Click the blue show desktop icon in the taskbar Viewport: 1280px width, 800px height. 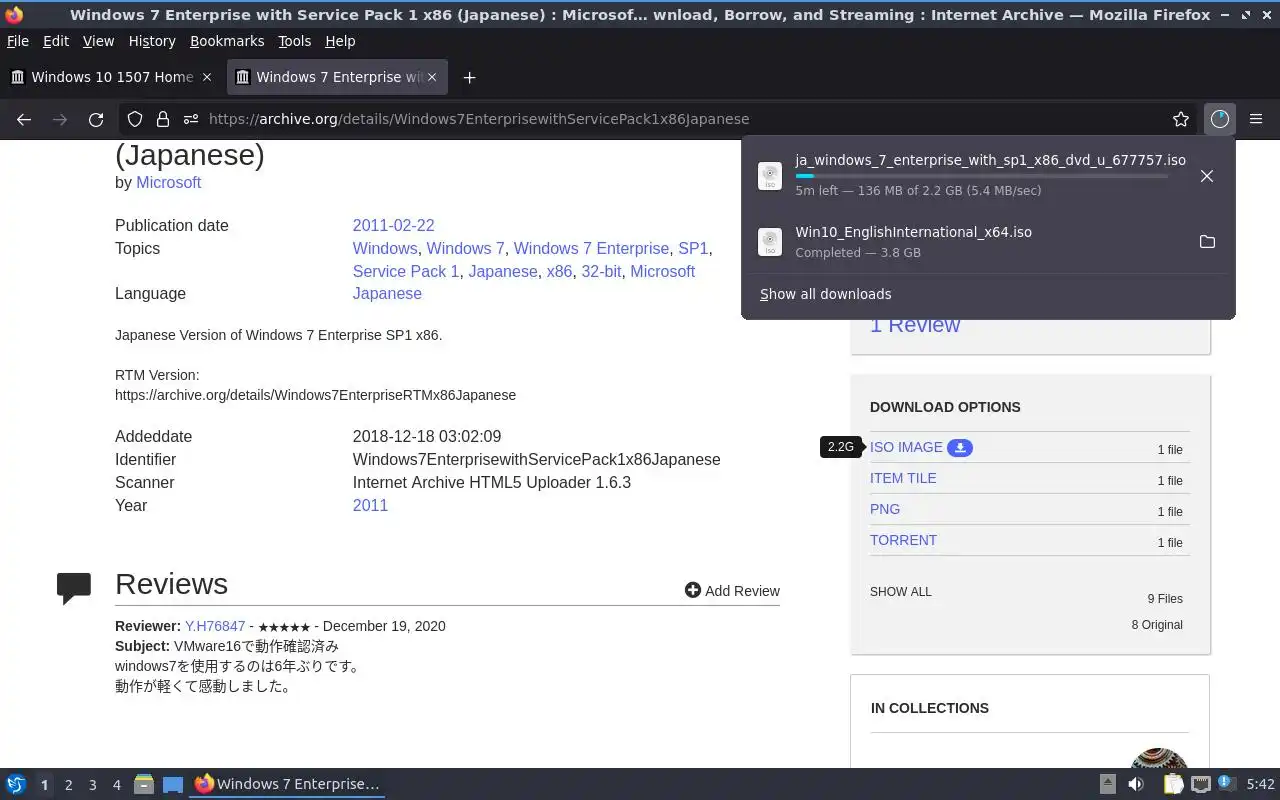tap(173, 785)
